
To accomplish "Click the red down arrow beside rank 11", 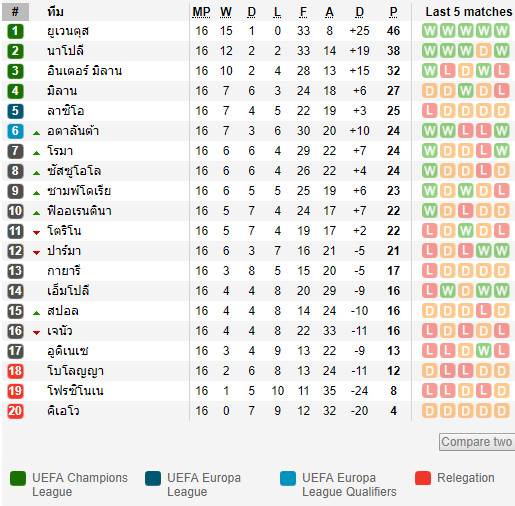I will [x=37, y=233].
